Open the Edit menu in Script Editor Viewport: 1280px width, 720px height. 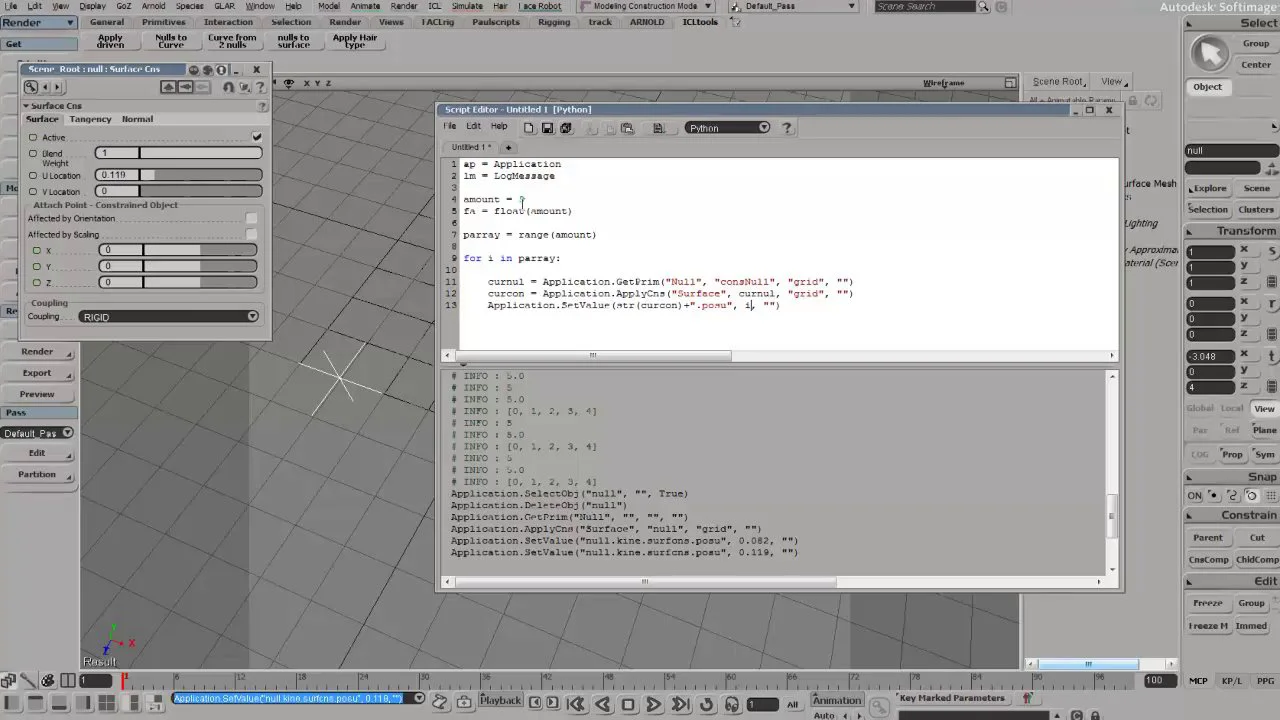(473, 126)
